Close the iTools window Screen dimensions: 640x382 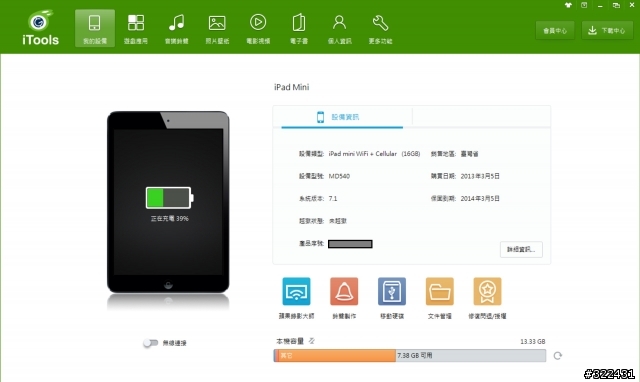coord(632,5)
